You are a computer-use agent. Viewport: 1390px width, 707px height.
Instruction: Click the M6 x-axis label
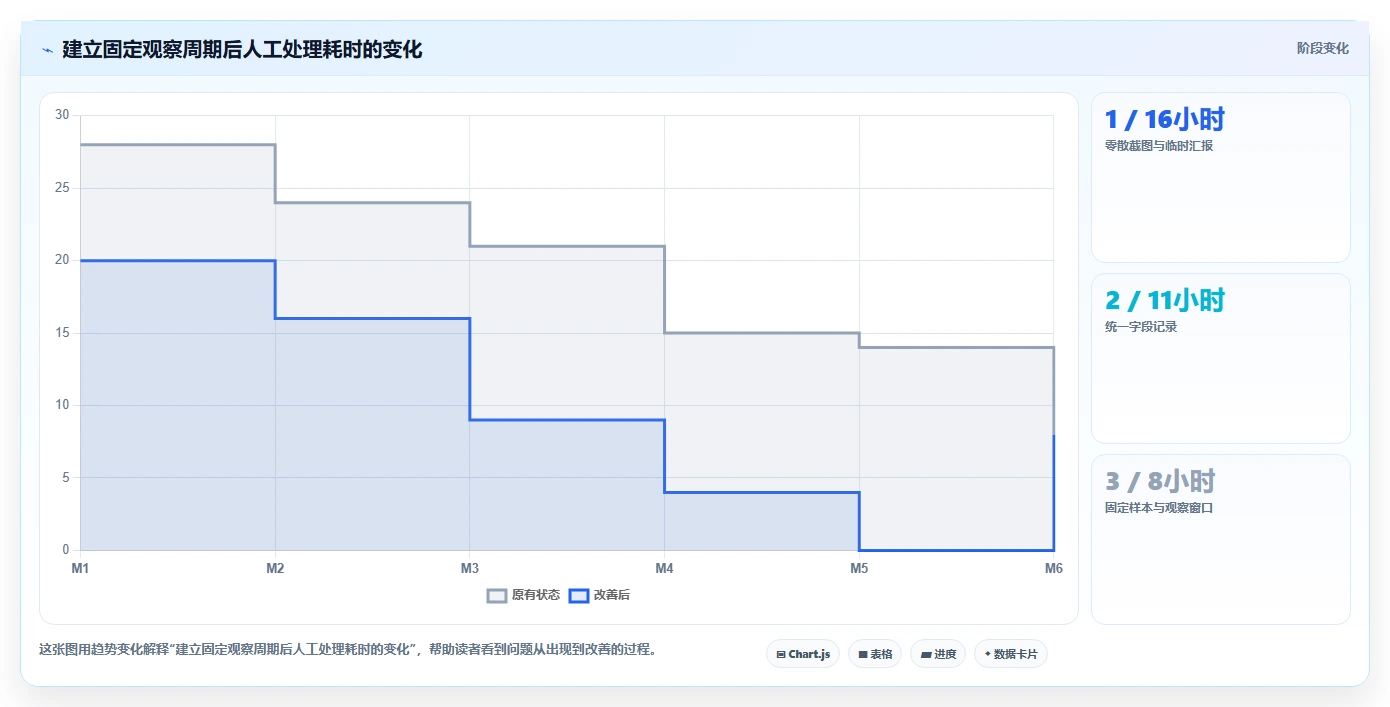tap(1053, 568)
